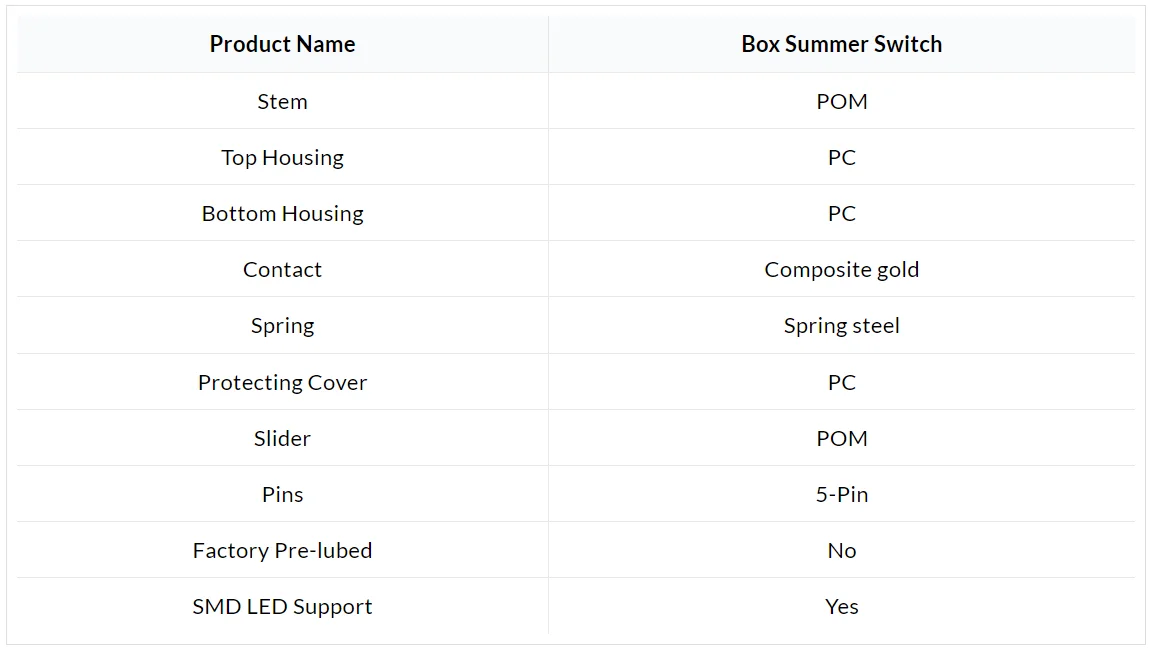Viewport: 1152px width, 652px height.
Task: Click the PC value beside Bottom Housing
Action: (x=841, y=213)
